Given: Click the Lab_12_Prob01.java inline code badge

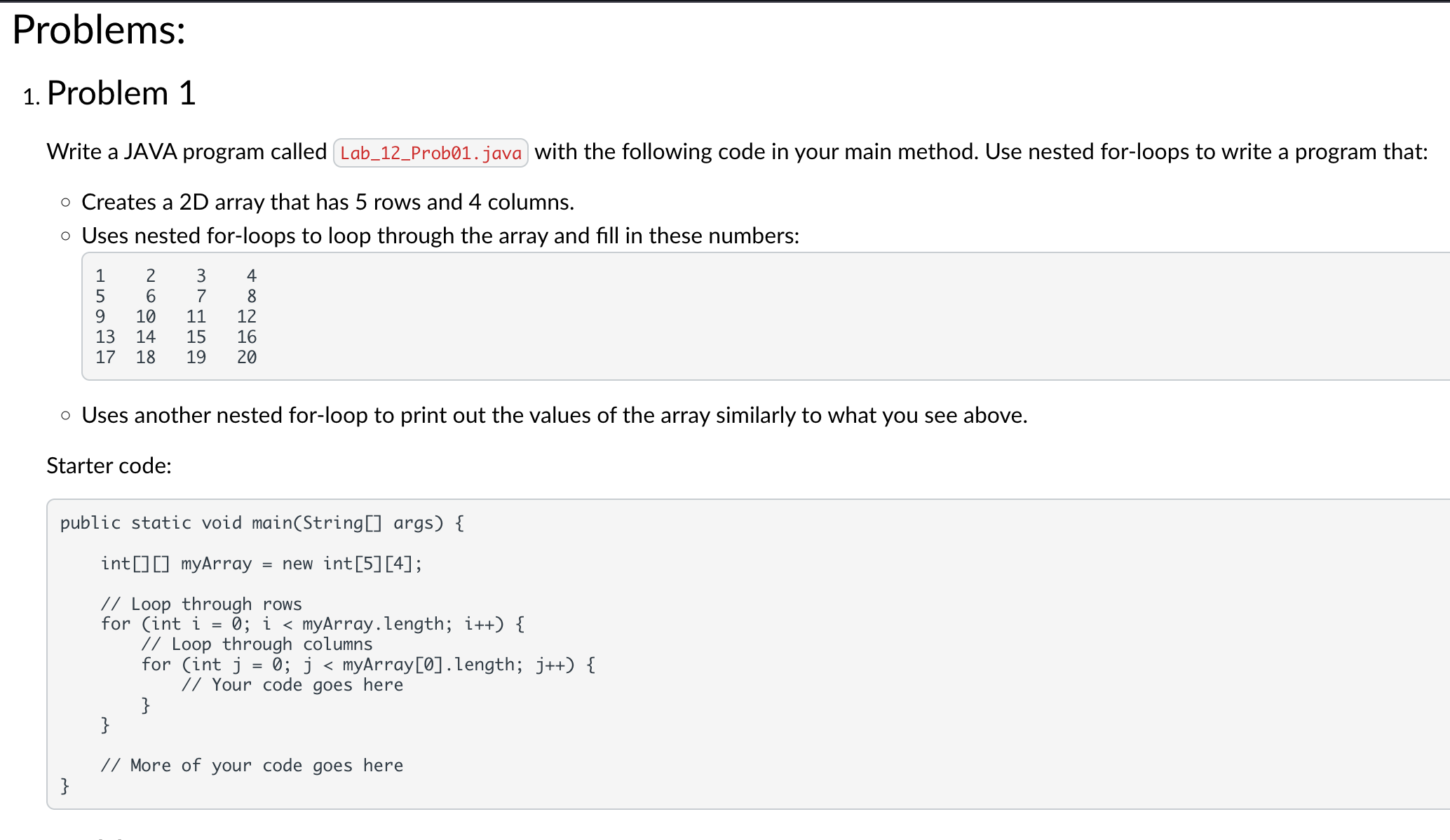Looking at the screenshot, I should point(431,152).
